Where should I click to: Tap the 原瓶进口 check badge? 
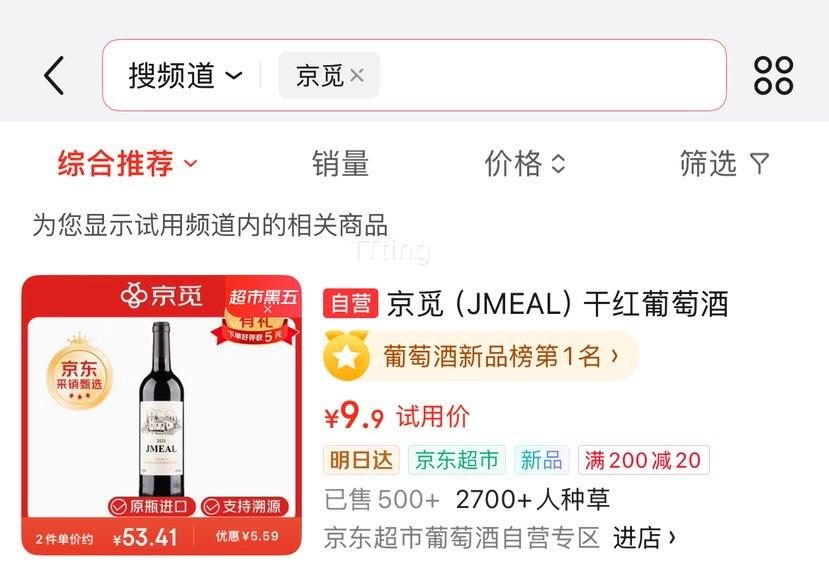(x=152, y=506)
